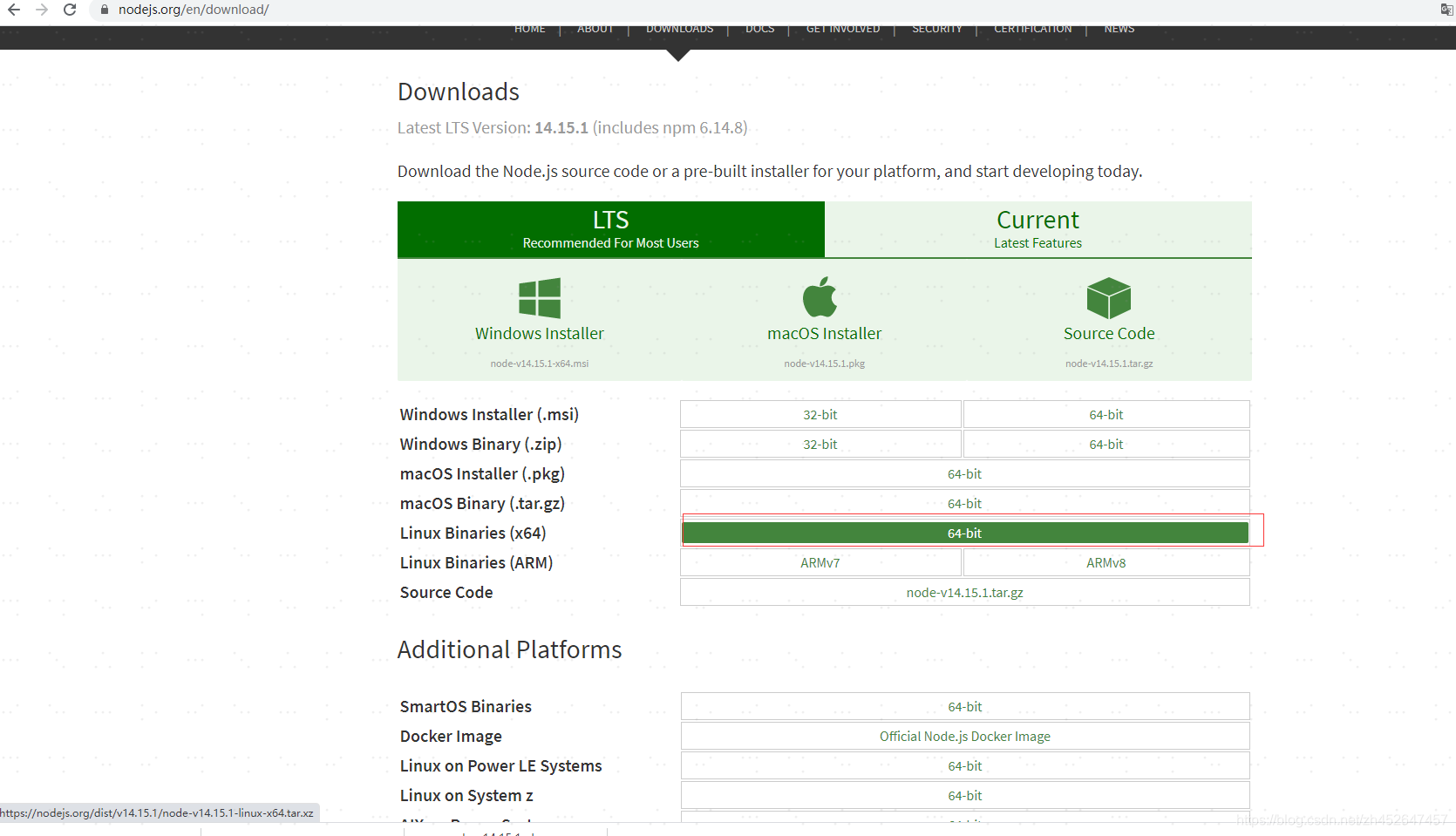
Task: Click the Windows logo icon
Action: (x=540, y=298)
